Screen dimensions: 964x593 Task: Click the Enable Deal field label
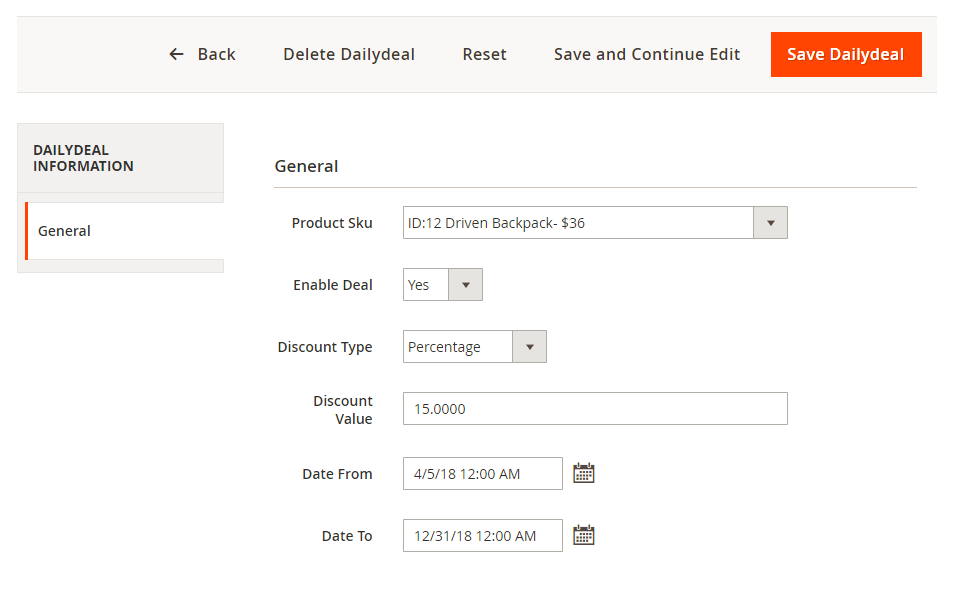coord(333,285)
